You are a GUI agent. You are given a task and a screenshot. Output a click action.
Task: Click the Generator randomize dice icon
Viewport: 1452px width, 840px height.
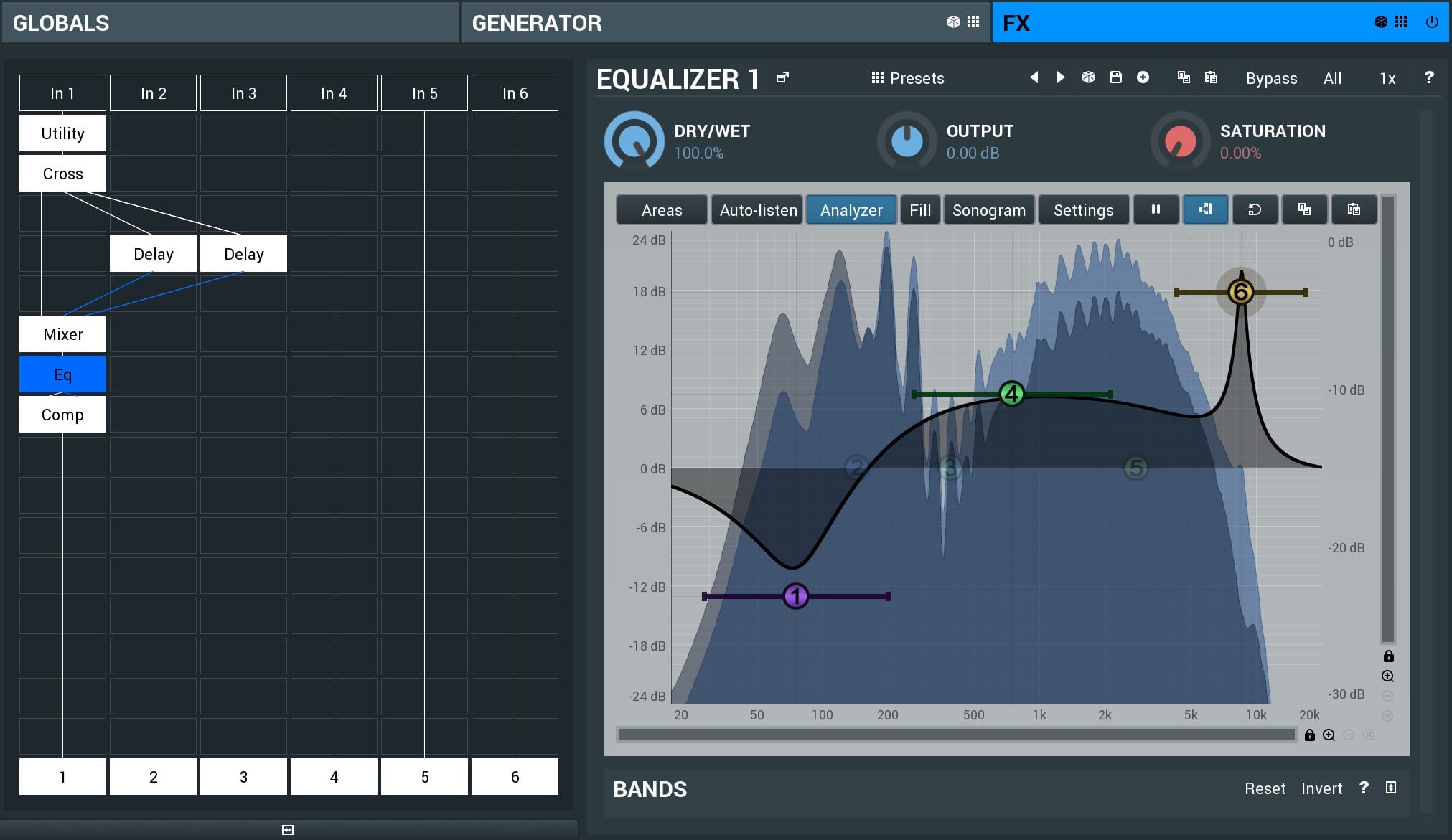953,22
